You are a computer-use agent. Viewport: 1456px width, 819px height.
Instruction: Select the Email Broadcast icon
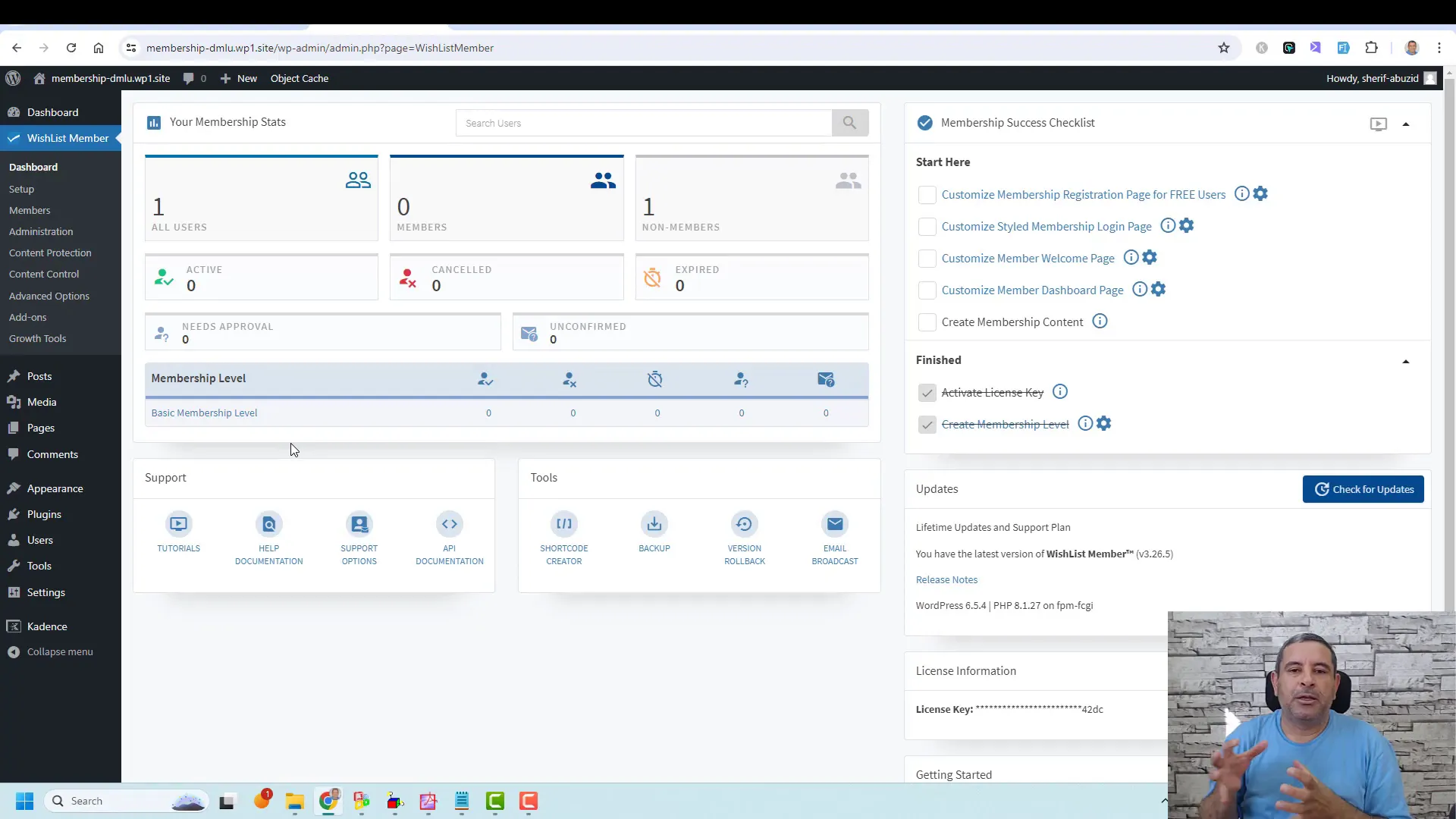(834, 524)
